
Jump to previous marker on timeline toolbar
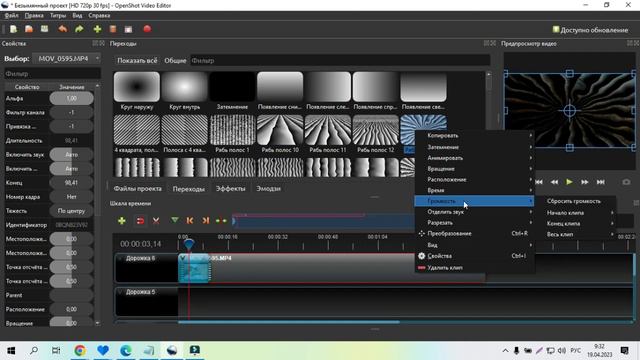(x=190, y=221)
